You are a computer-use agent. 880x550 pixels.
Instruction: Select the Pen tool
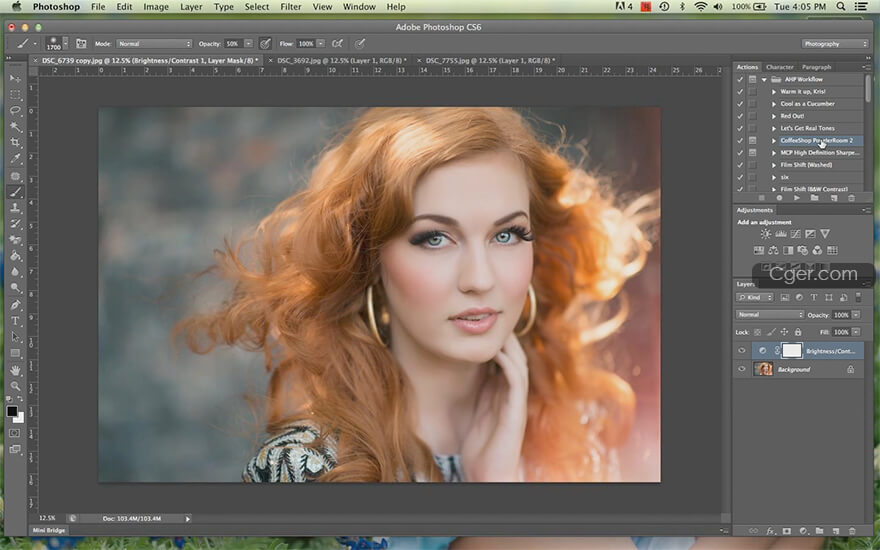(15, 305)
